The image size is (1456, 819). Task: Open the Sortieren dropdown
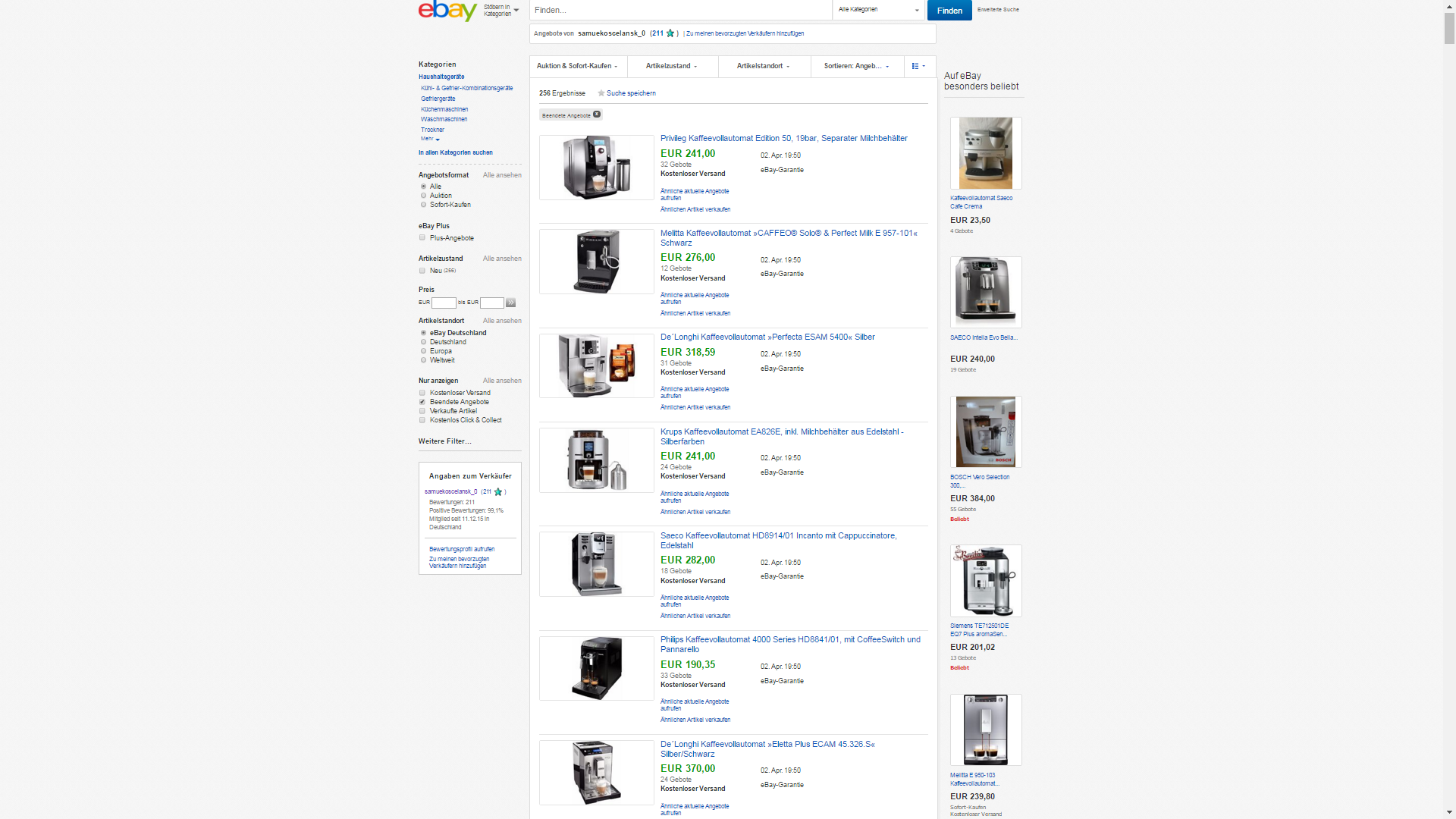(x=857, y=66)
